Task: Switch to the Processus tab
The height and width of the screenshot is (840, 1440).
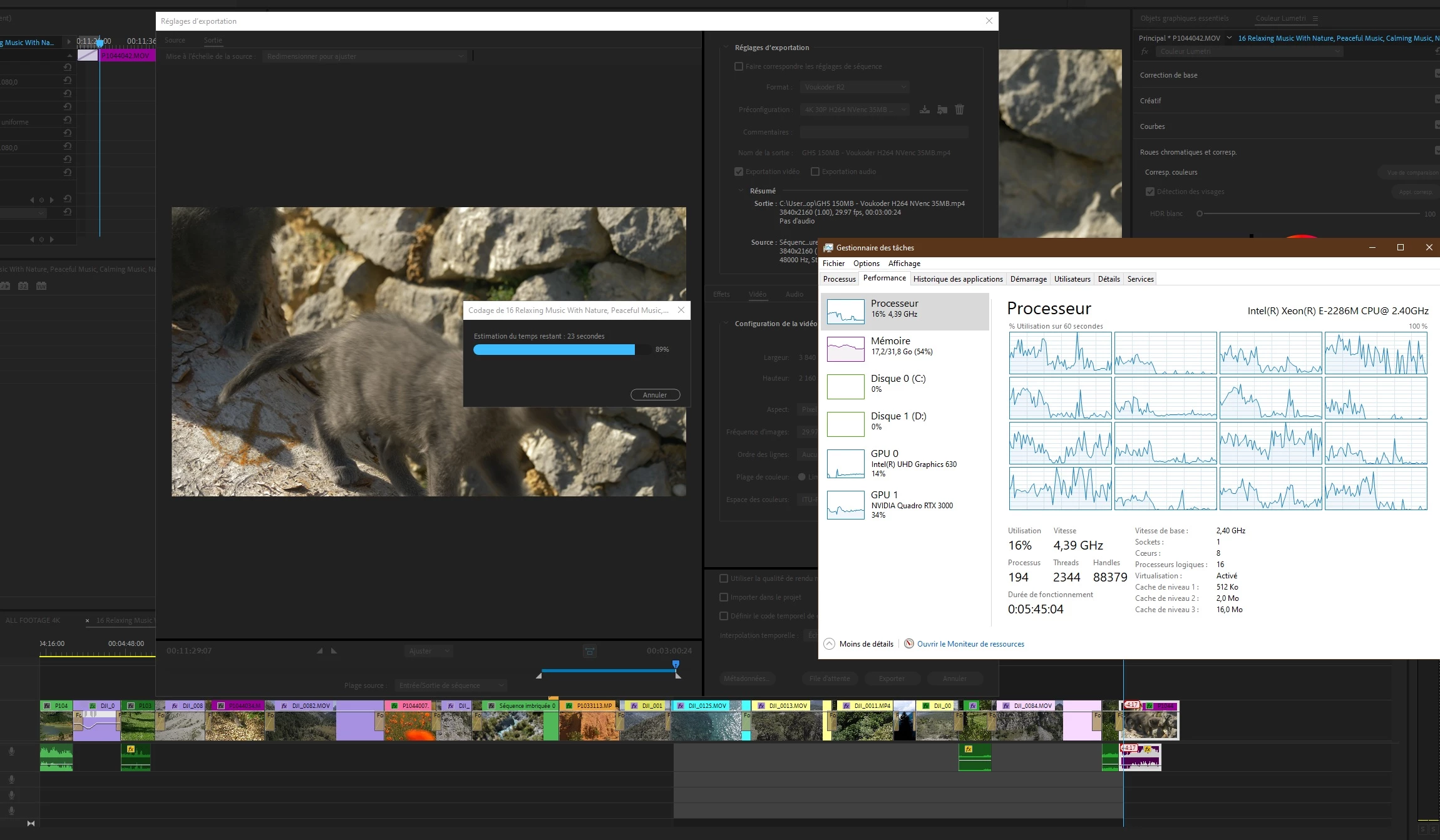Action: pyautogui.click(x=839, y=279)
